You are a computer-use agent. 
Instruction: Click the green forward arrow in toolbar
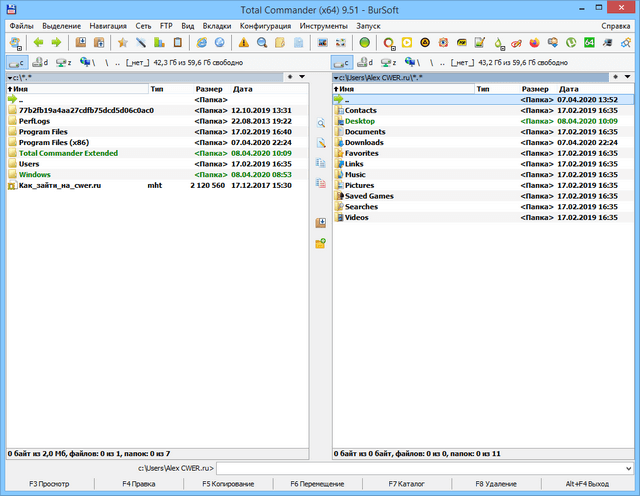[56, 43]
